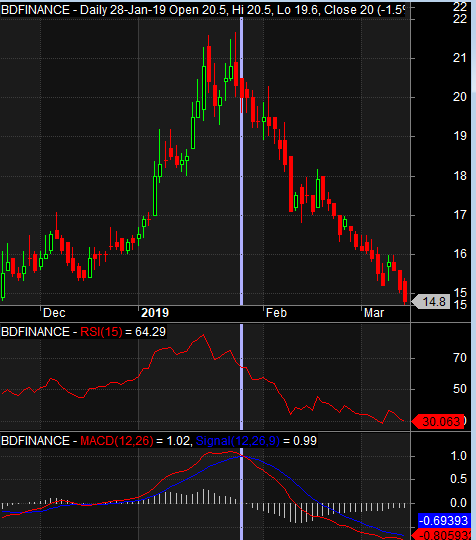Click the 0.0 MACD axis label
The height and width of the screenshot is (540, 476).
[458, 503]
